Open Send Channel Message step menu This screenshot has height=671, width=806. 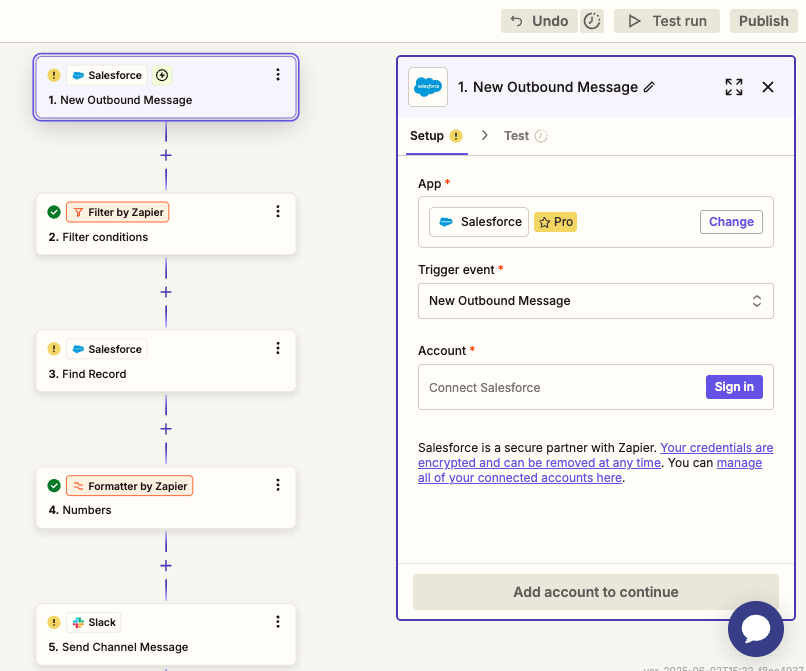click(x=278, y=622)
